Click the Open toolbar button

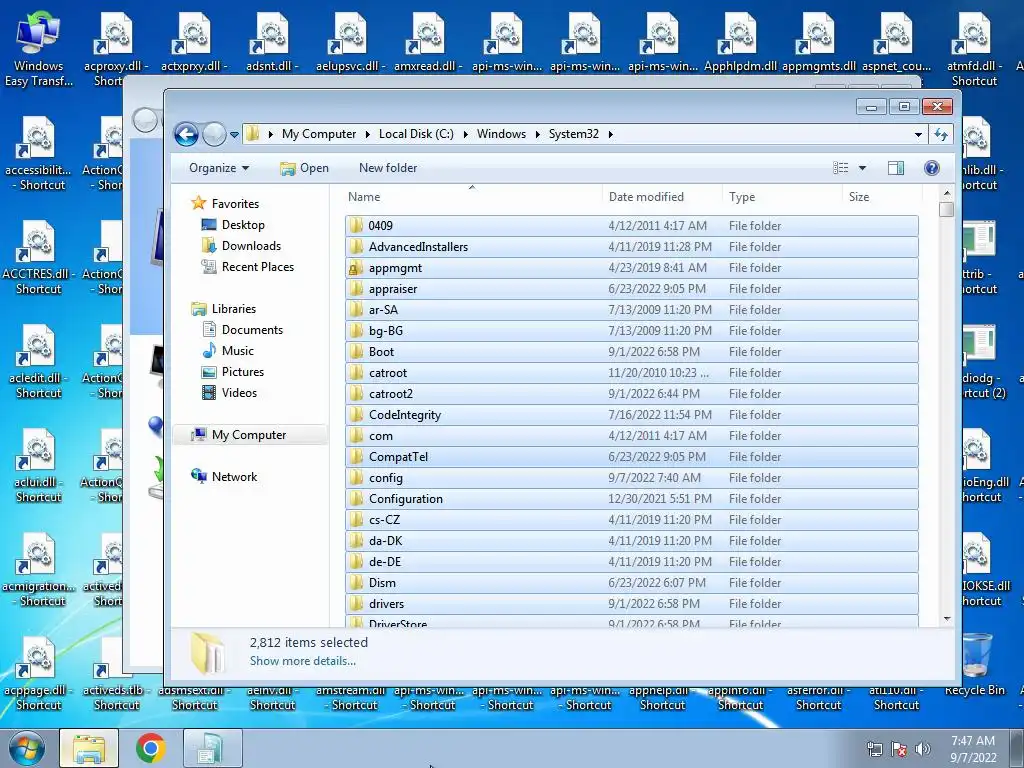point(304,168)
